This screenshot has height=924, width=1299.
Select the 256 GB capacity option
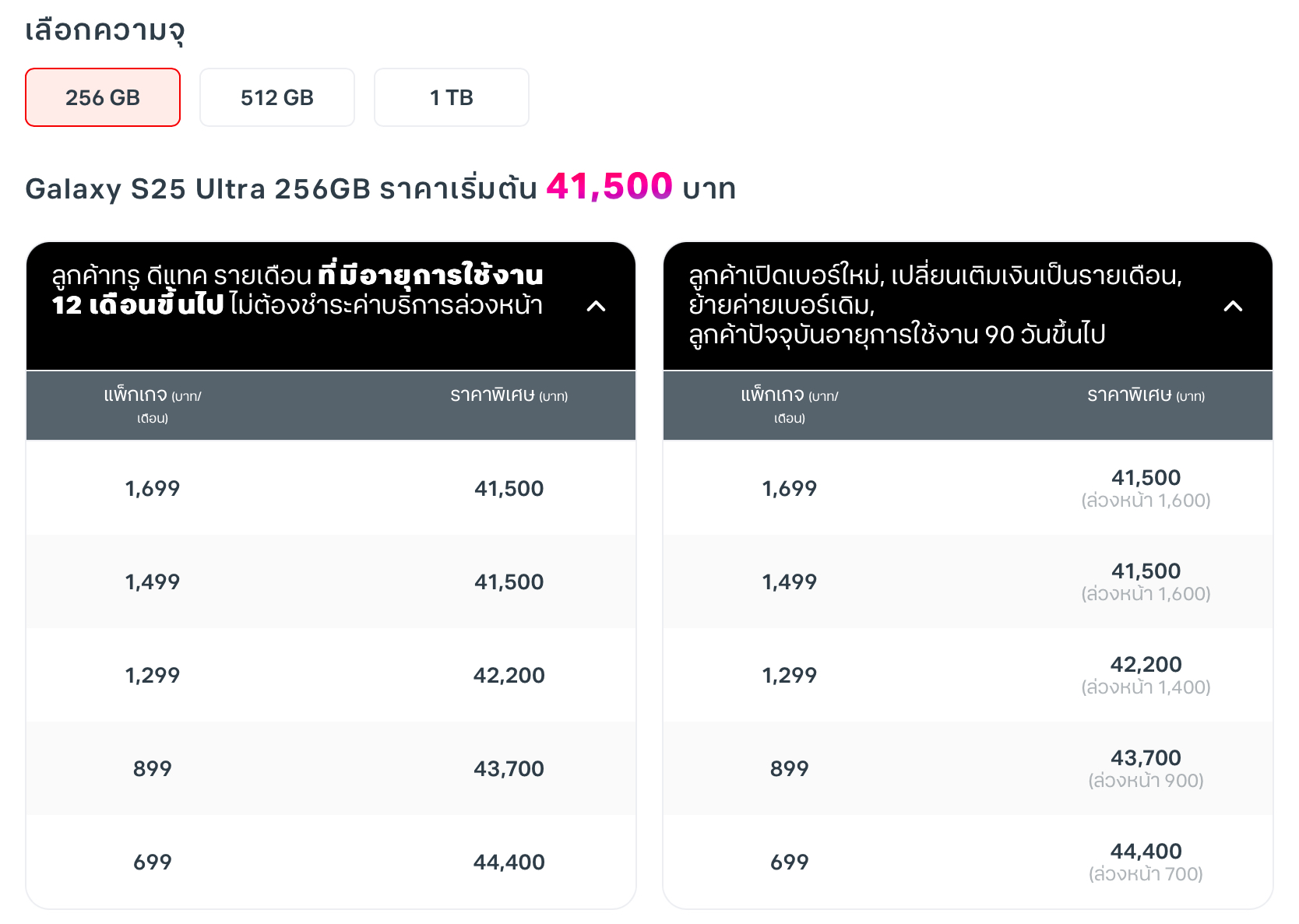tap(103, 97)
